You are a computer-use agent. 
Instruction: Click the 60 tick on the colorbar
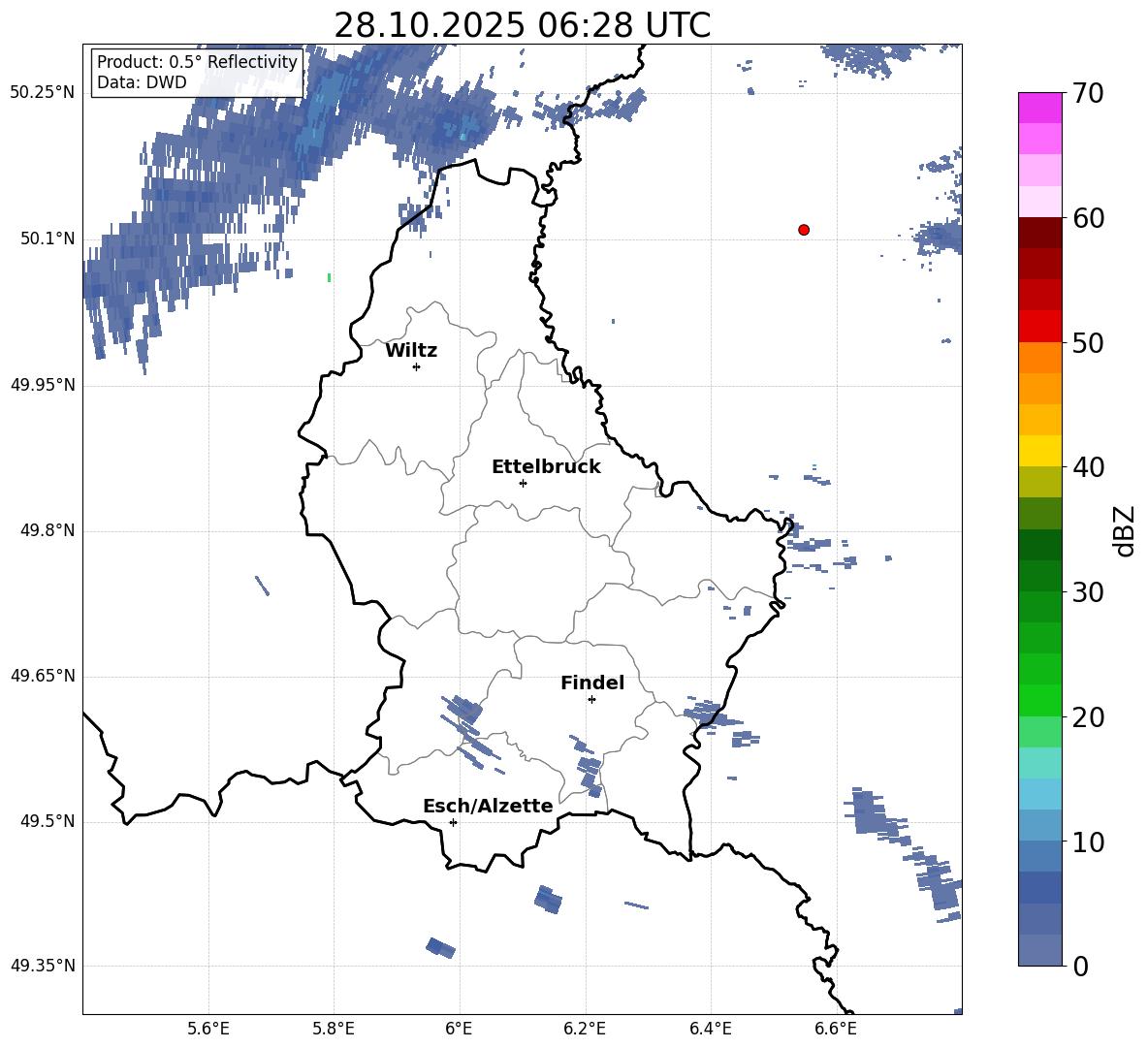(x=1089, y=218)
